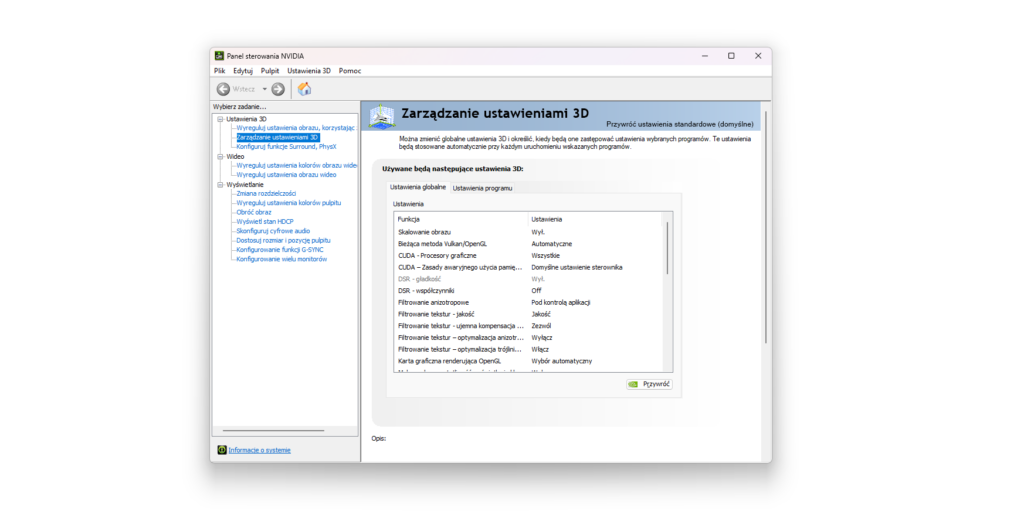Image resolution: width=1024 pixels, height=518 pixels.
Task: Open the back history dropdown arrow
Action: (264, 89)
